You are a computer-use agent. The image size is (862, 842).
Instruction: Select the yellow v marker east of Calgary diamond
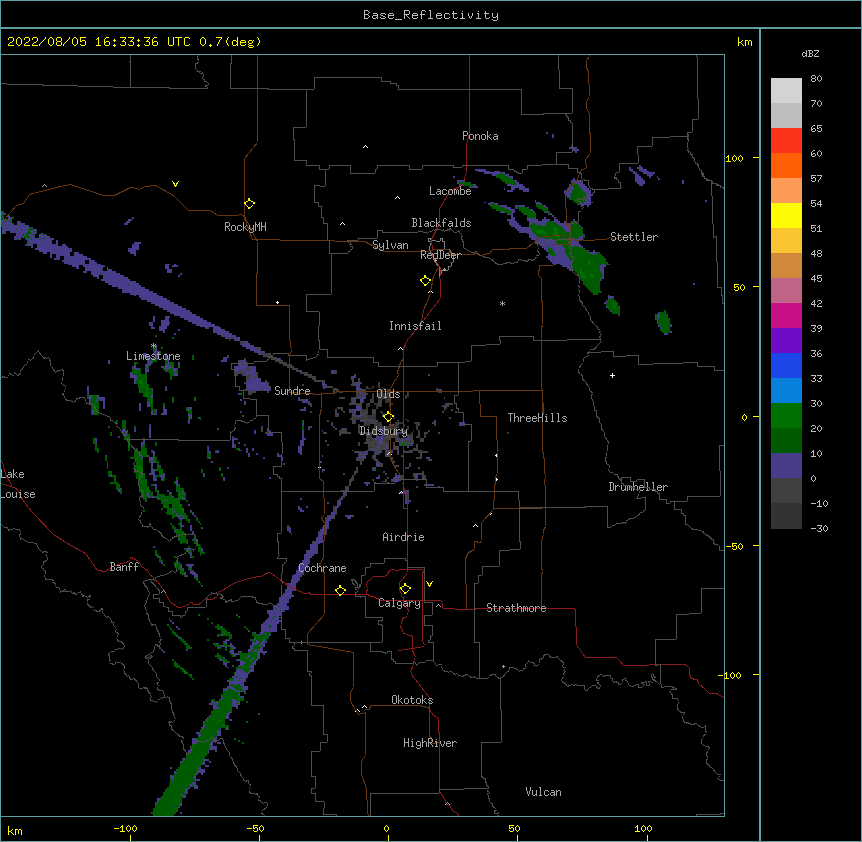coord(429,584)
